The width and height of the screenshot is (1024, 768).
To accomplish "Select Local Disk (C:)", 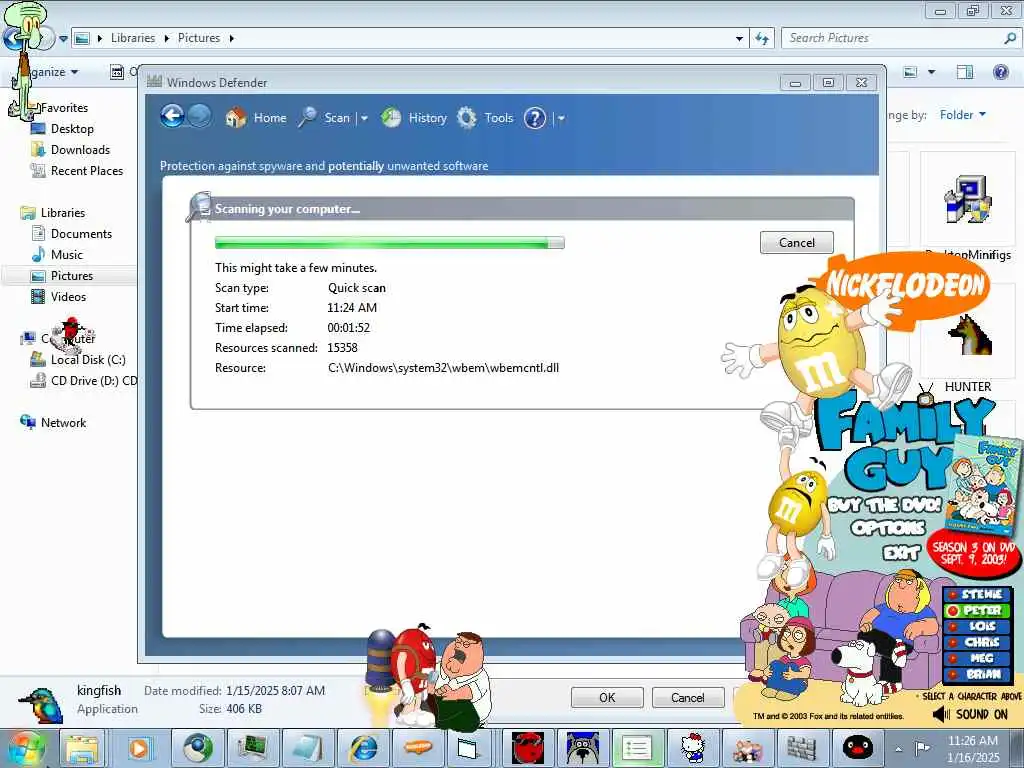I will click(88, 360).
